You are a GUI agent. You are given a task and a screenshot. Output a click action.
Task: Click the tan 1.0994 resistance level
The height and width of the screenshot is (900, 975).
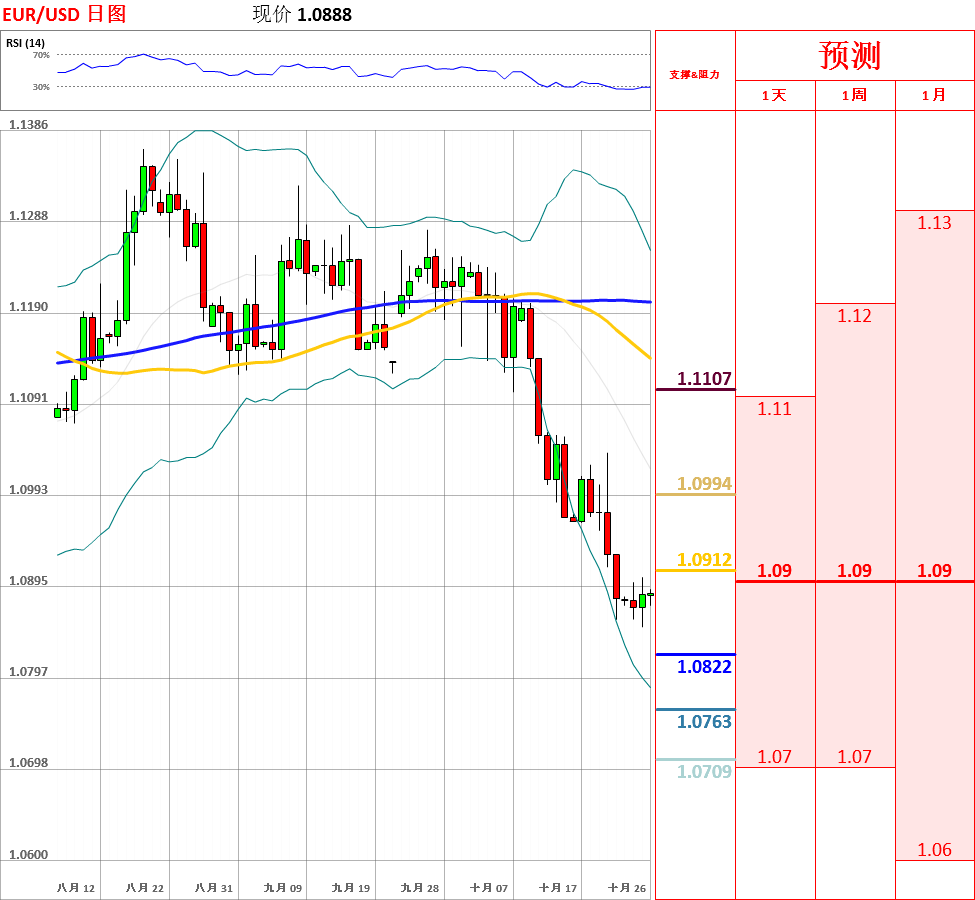pos(704,484)
